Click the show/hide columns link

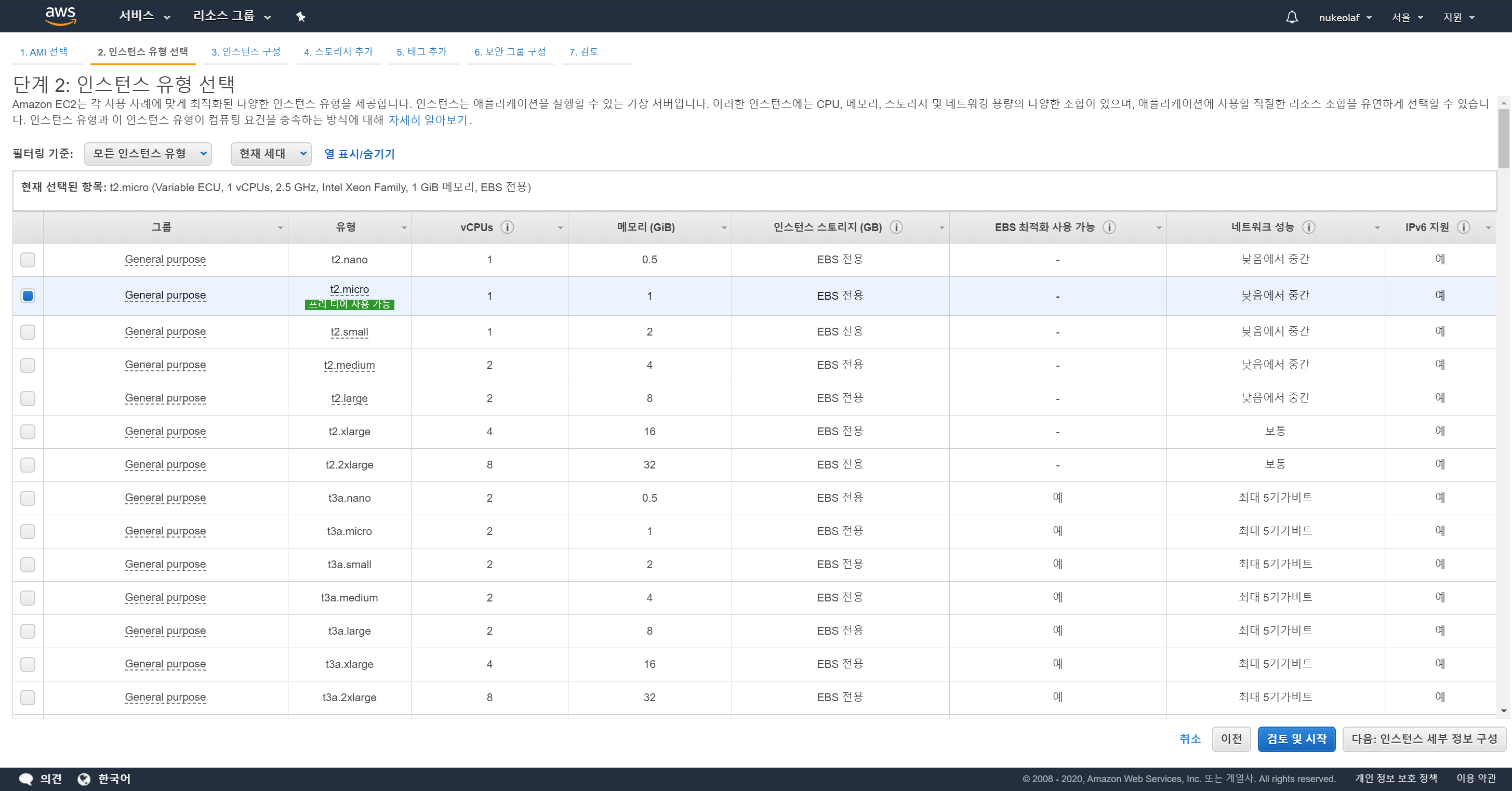[x=359, y=154]
